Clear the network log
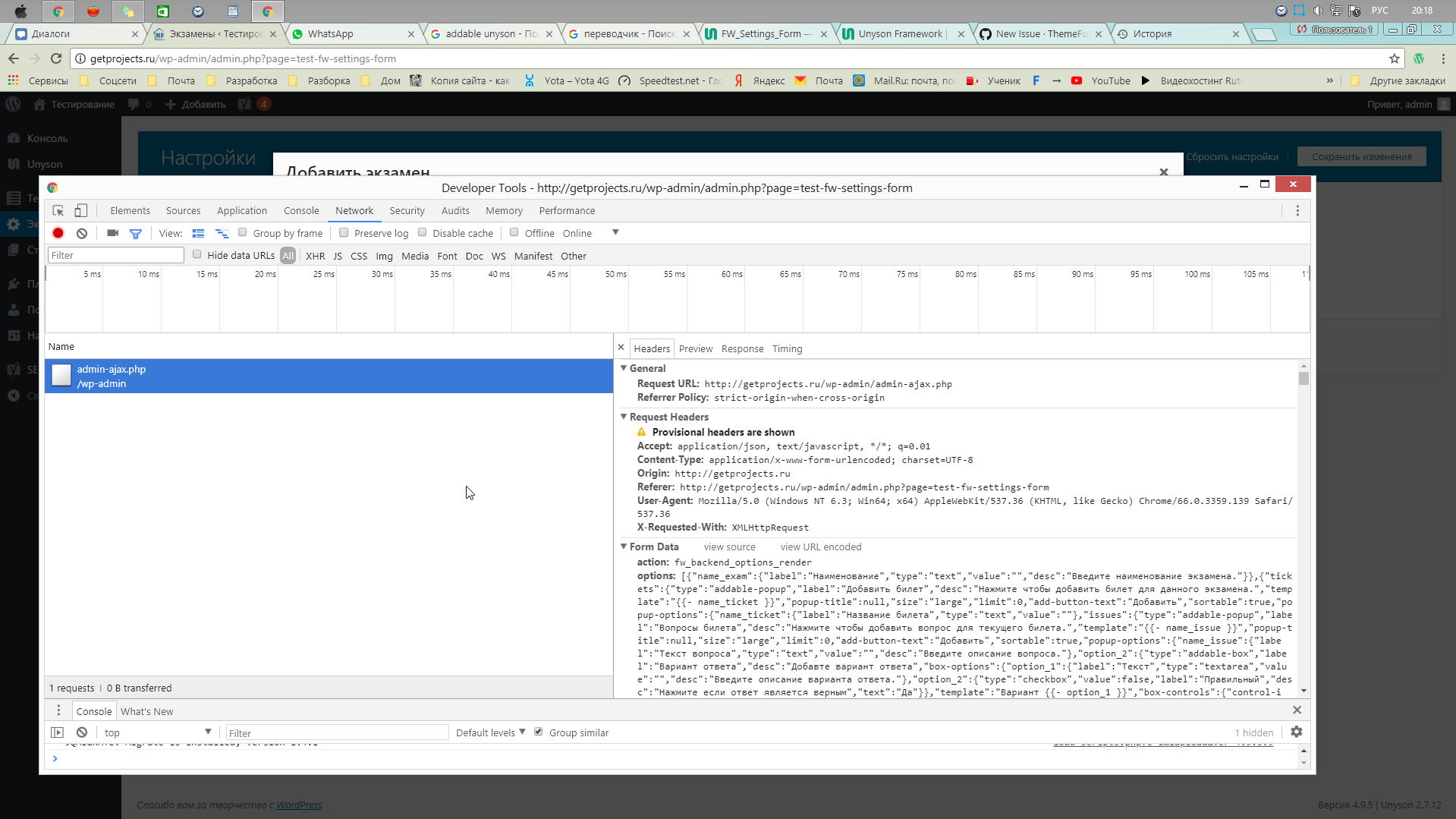Image resolution: width=1456 pixels, height=819 pixels. coord(82,233)
